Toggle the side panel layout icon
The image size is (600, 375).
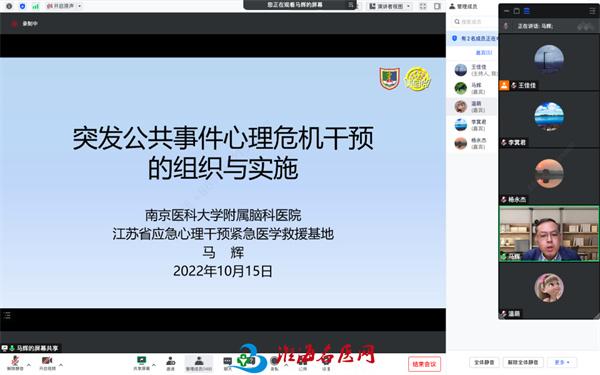(x=437, y=6)
